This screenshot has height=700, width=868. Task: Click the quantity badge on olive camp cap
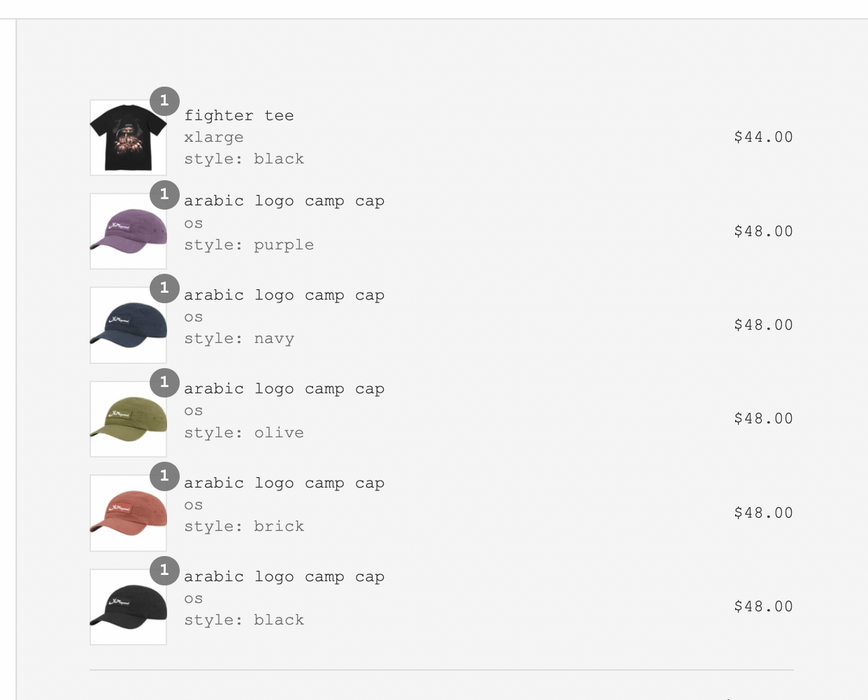(164, 382)
